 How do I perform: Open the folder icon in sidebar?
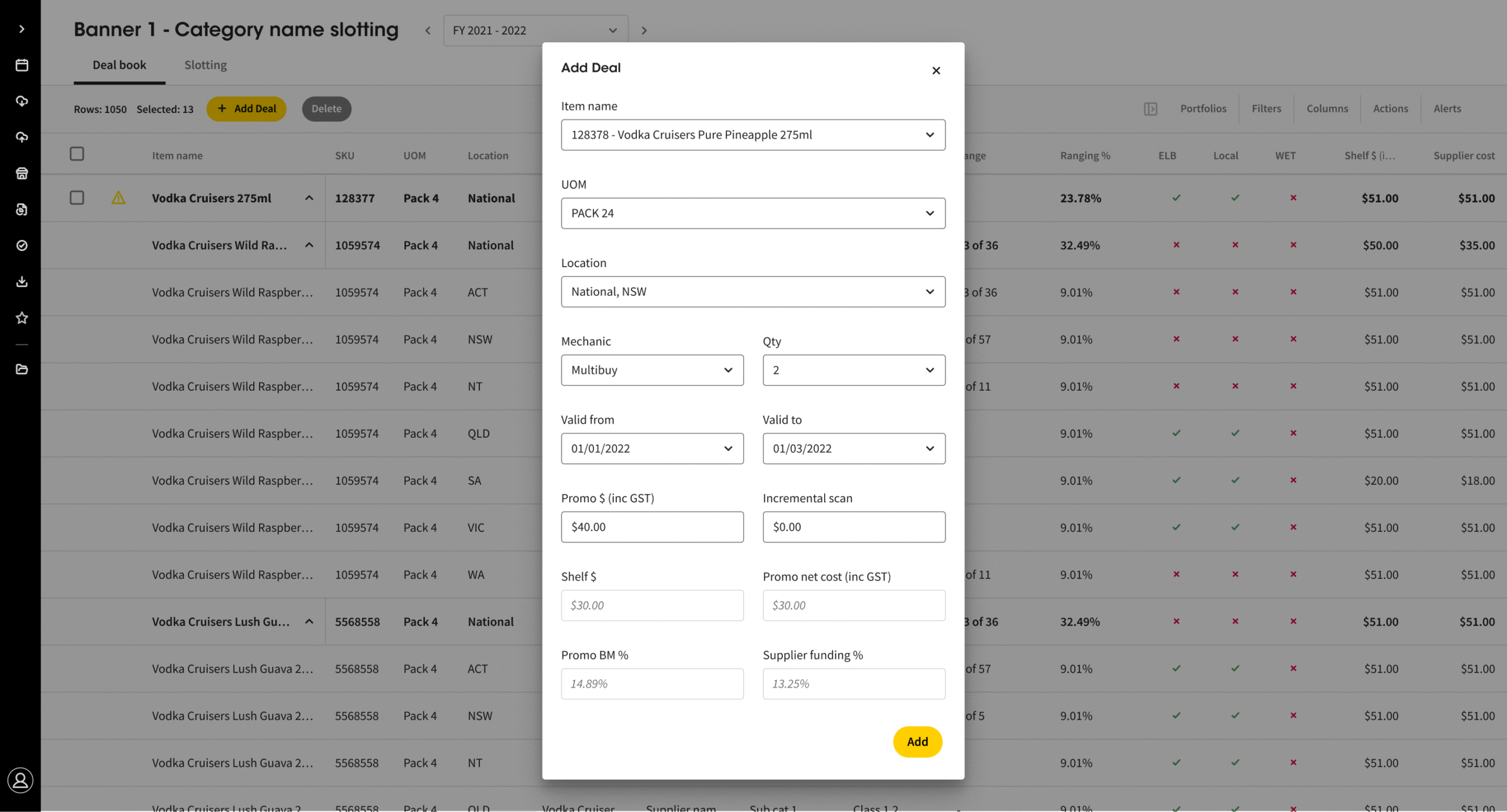pos(22,370)
